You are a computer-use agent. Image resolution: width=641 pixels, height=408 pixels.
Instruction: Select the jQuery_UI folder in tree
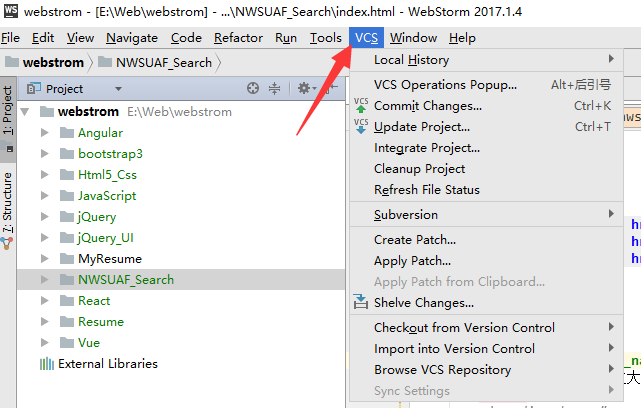click(105, 238)
